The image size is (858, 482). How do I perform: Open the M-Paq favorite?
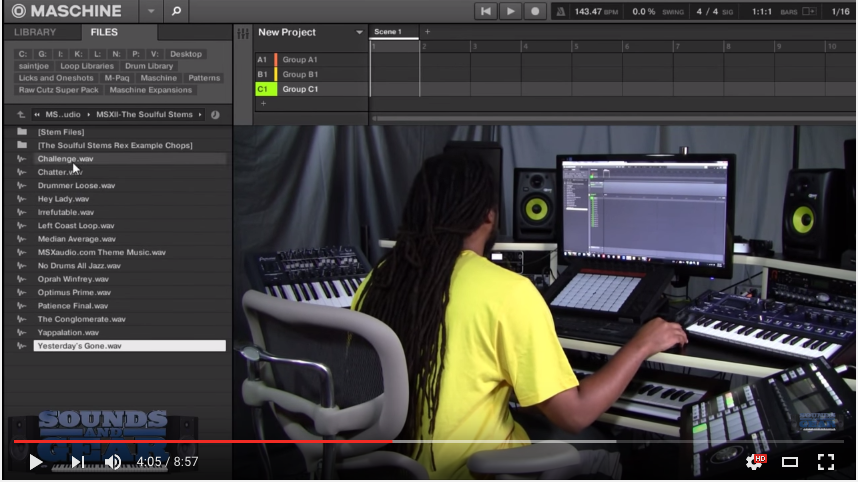(x=117, y=78)
